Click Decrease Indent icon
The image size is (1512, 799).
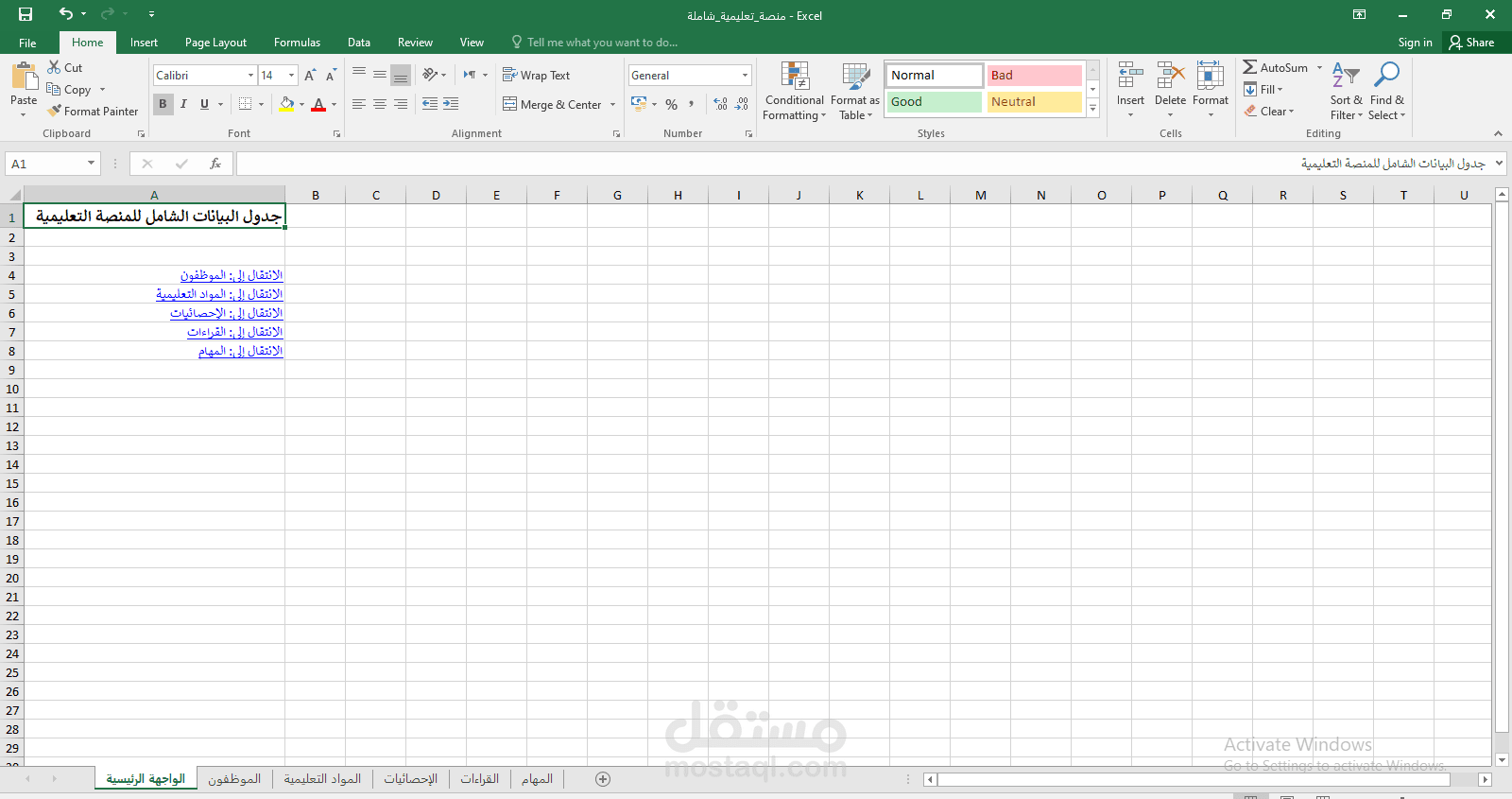[430, 104]
